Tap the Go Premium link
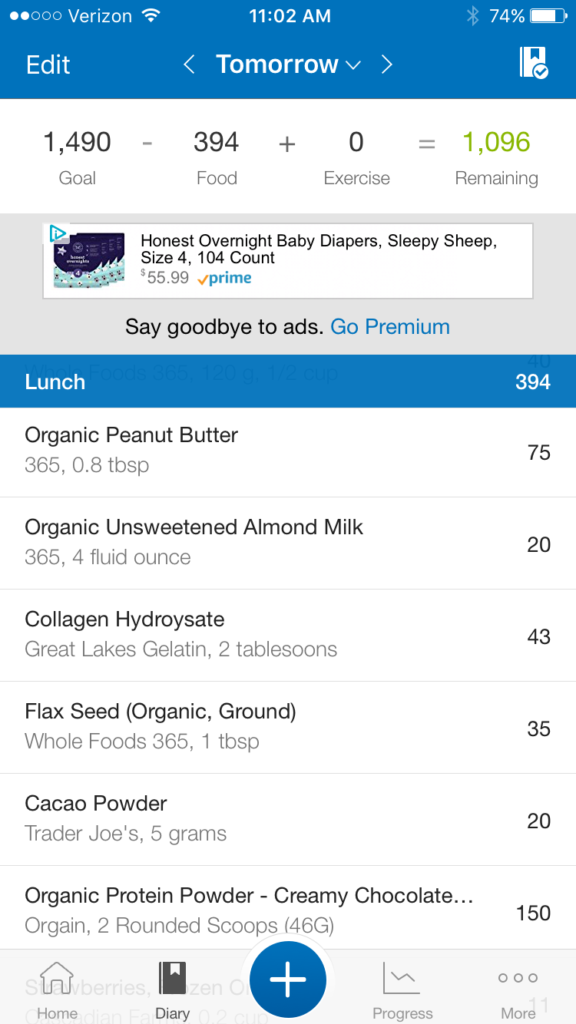Image resolution: width=576 pixels, height=1024 pixels. pyautogui.click(x=390, y=327)
